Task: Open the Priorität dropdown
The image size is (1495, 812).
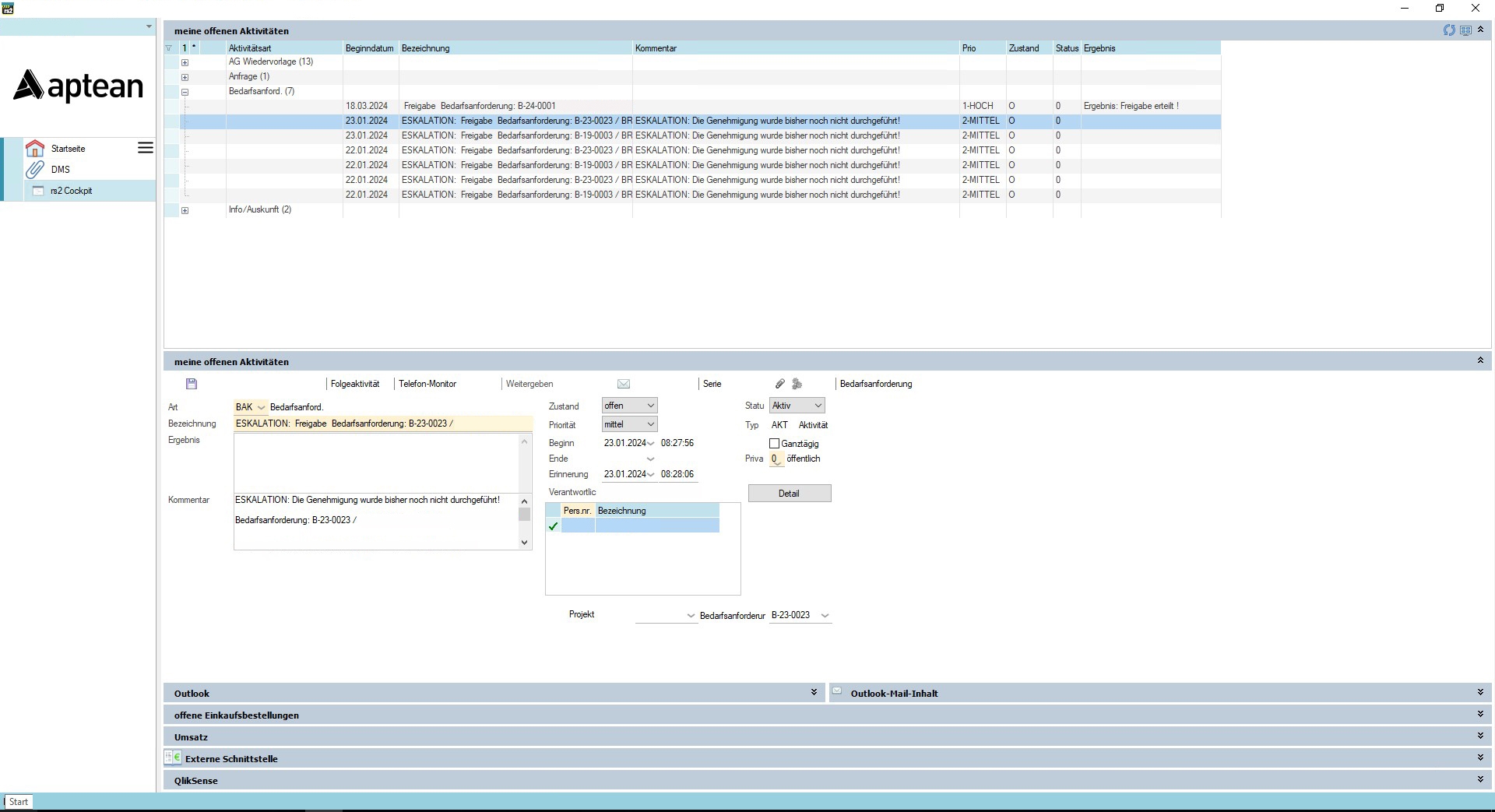Action: point(629,424)
